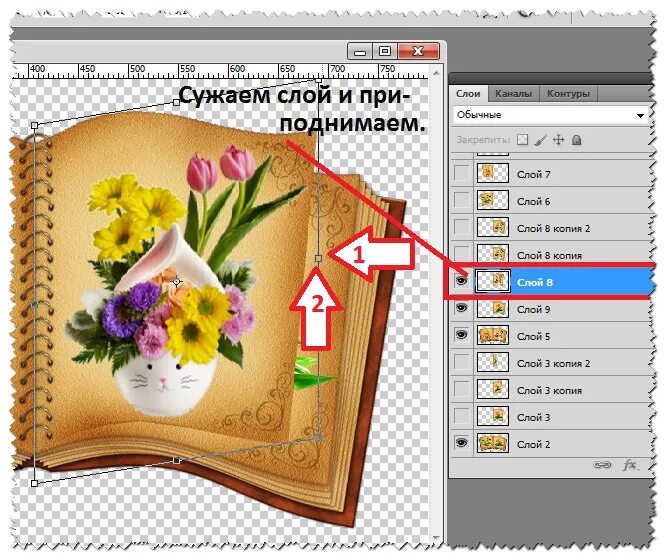Switch to the Слои tab
The height and width of the screenshot is (559, 666).
(468, 94)
